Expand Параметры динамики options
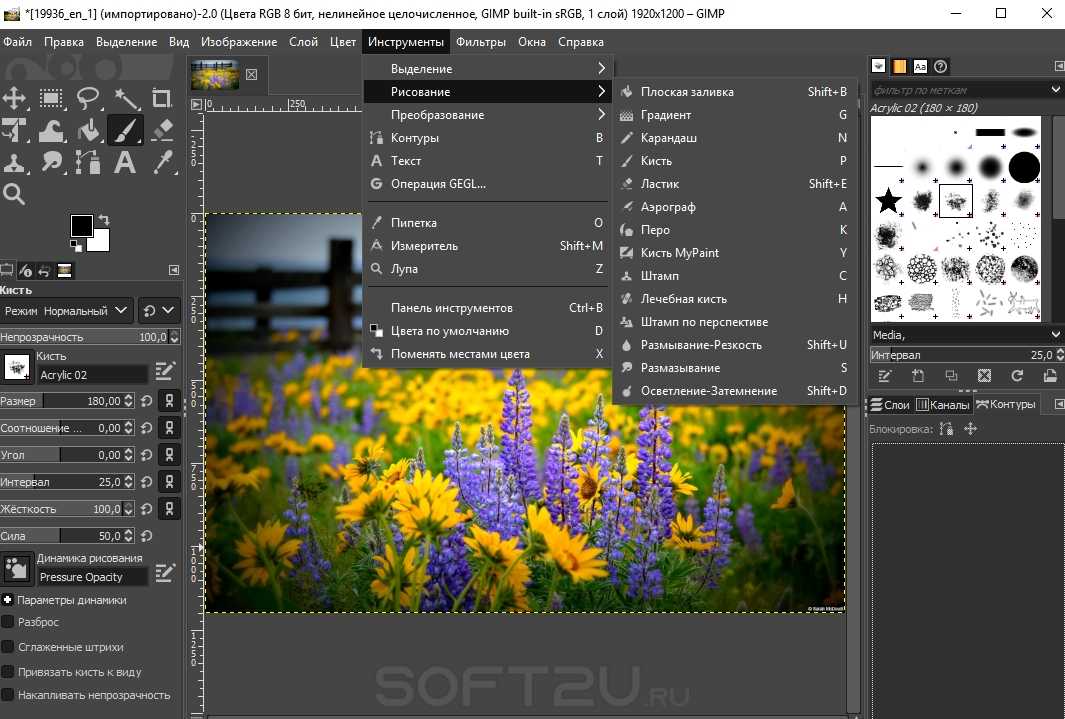The image size is (1065, 719). 7,600
